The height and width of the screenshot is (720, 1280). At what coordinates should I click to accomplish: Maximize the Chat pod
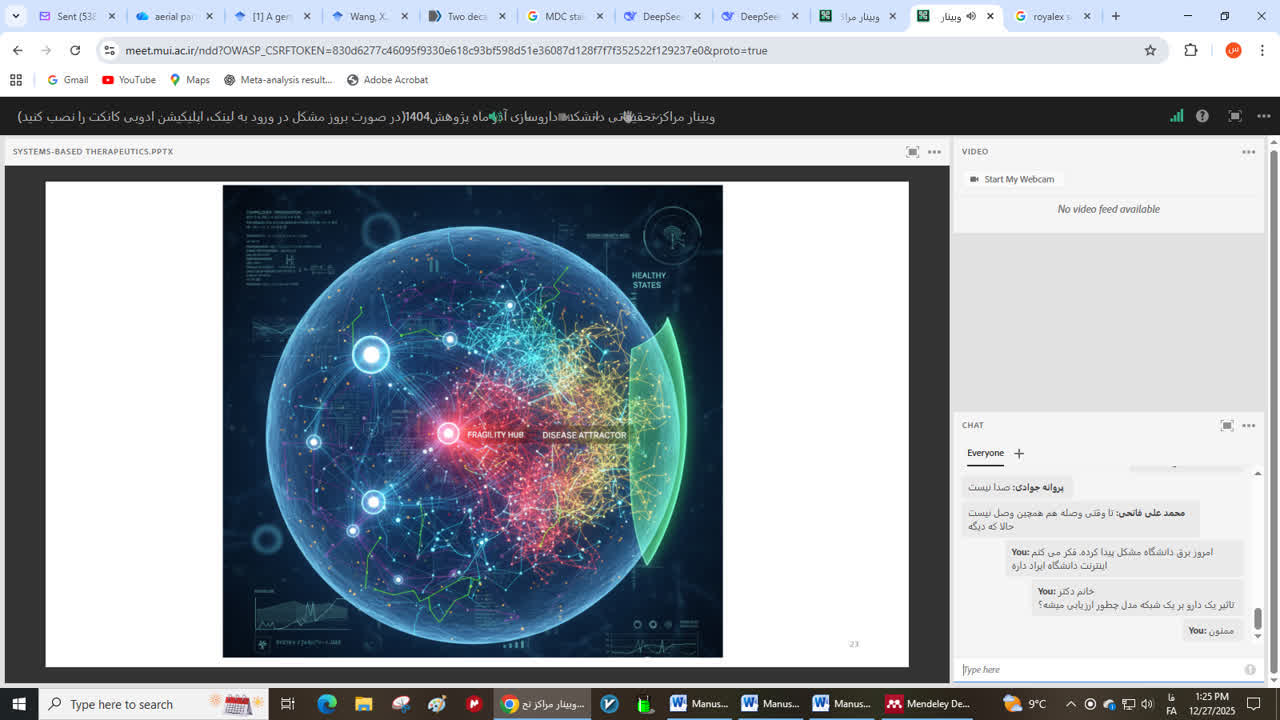[x=1227, y=425]
